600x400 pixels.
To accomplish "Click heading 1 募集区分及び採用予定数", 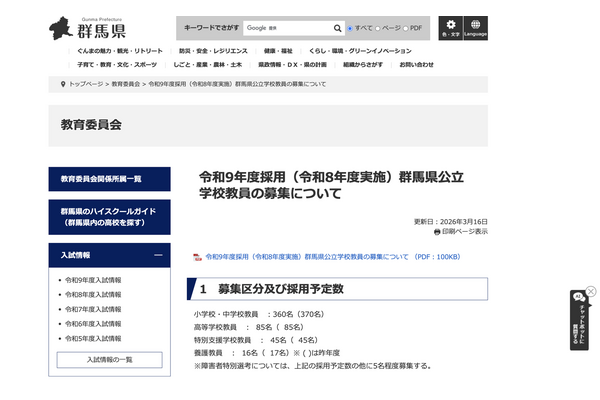I will coord(337,289).
